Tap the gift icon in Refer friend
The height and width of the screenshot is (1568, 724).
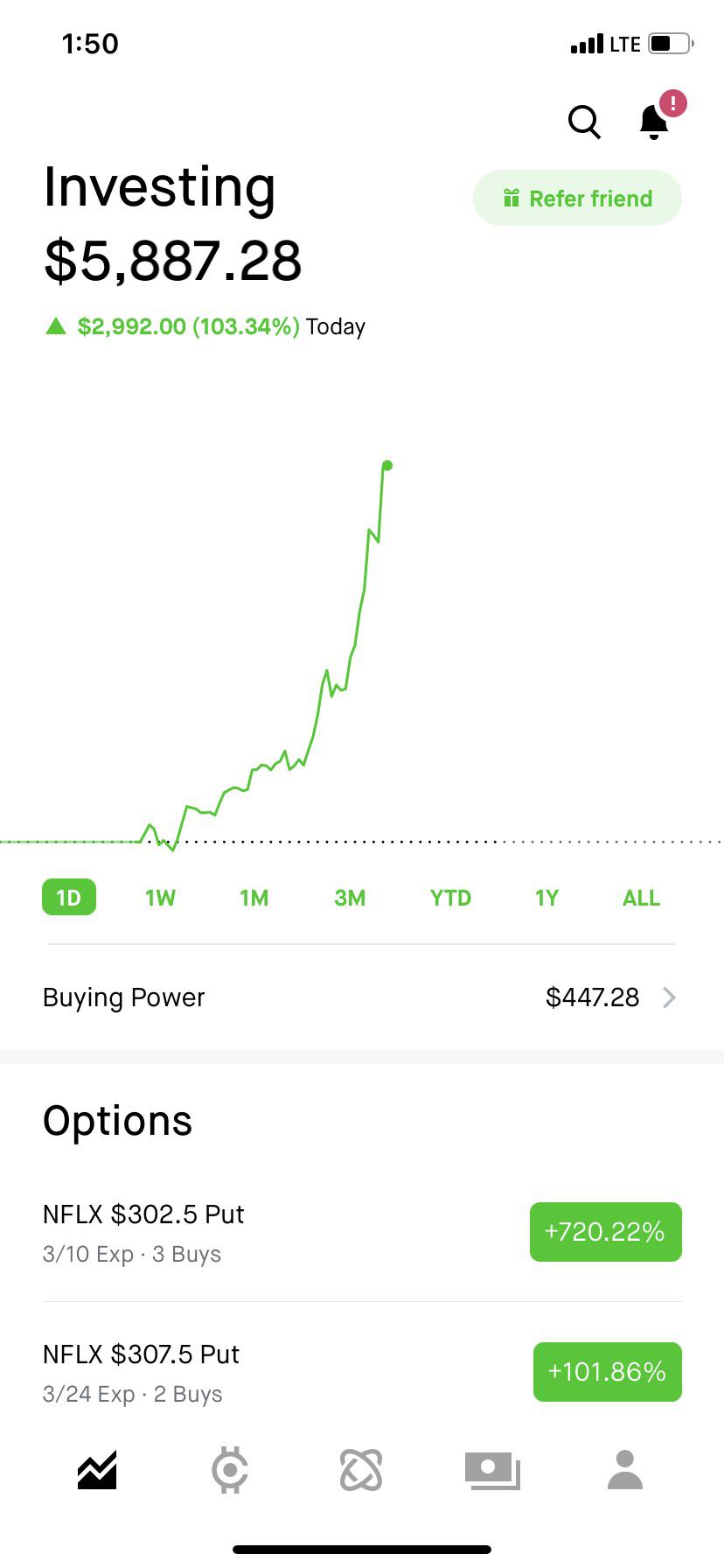512,199
